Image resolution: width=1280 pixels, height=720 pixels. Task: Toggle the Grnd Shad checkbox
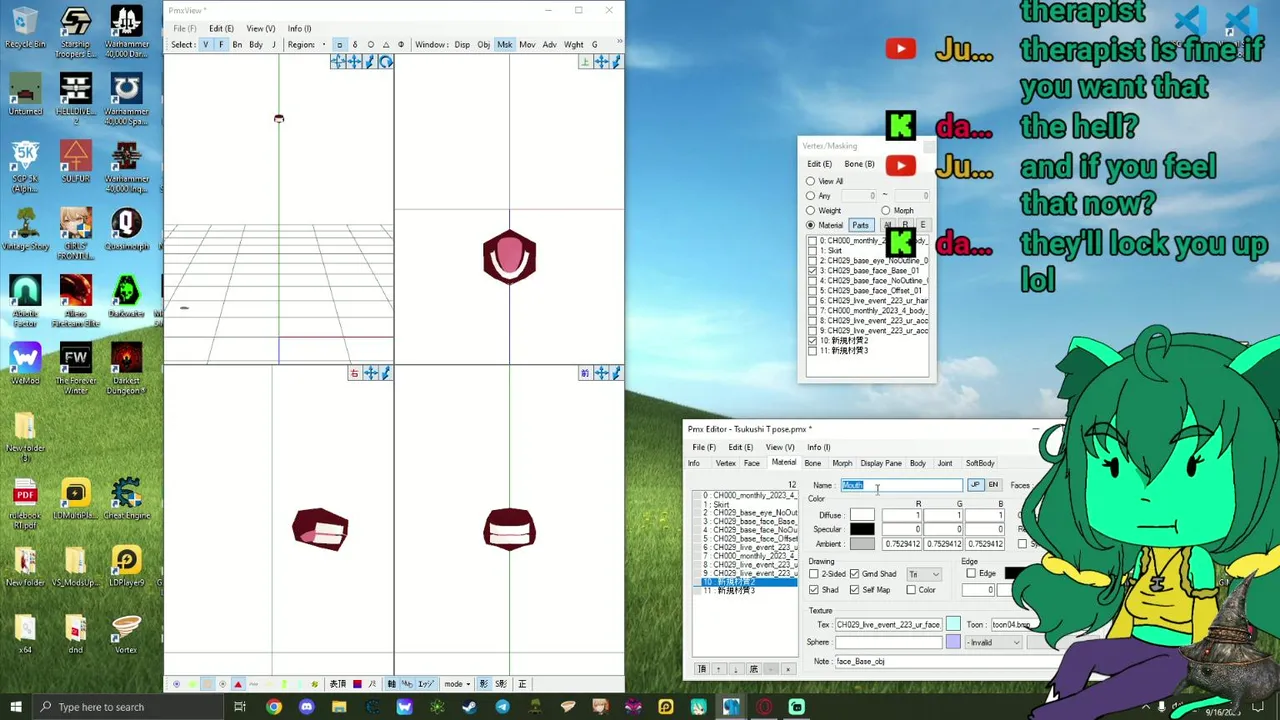pyautogui.click(x=854, y=574)
